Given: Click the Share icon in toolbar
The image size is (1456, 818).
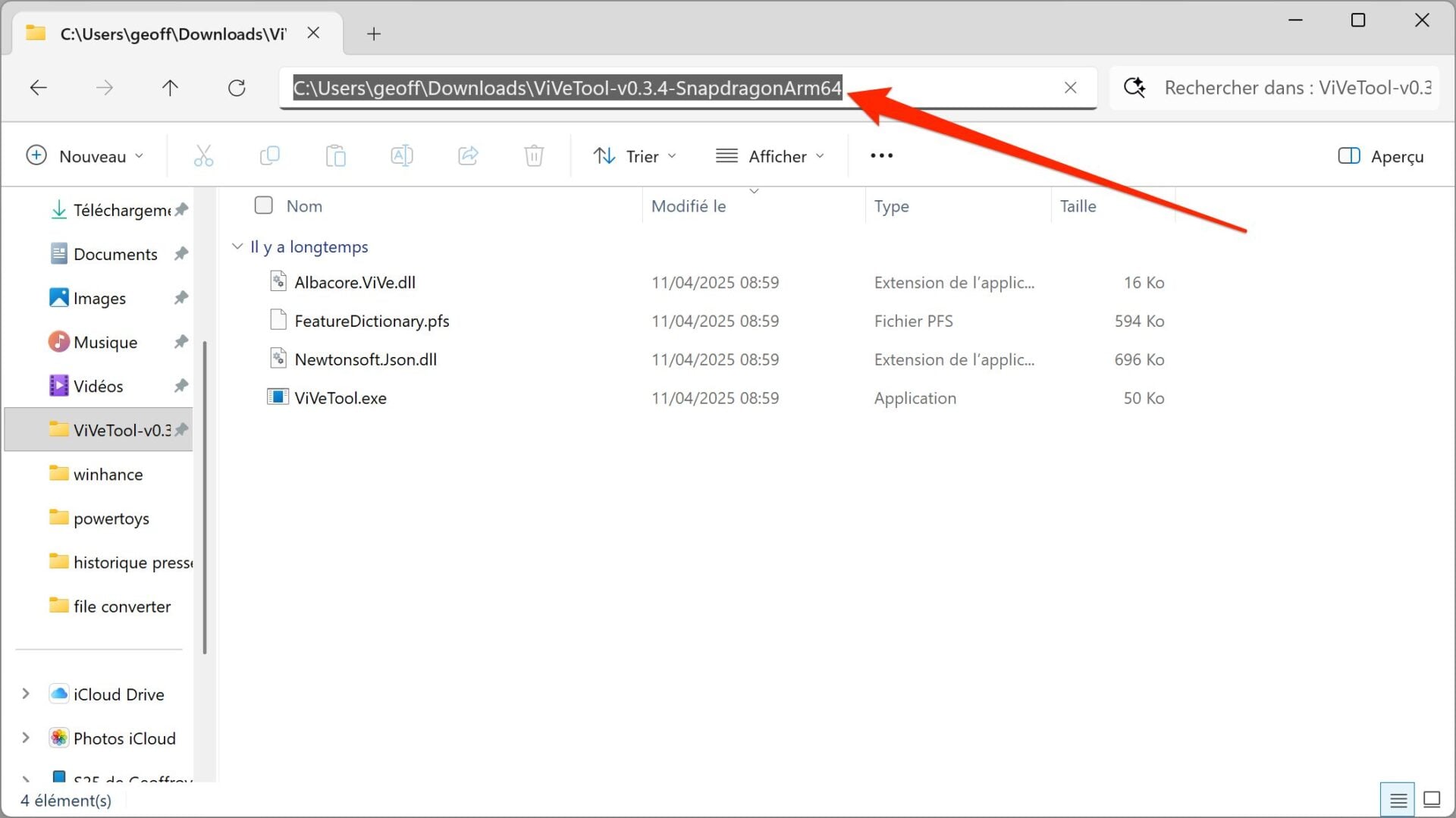Looking at the screenshot, I should [x=468, y=156].
